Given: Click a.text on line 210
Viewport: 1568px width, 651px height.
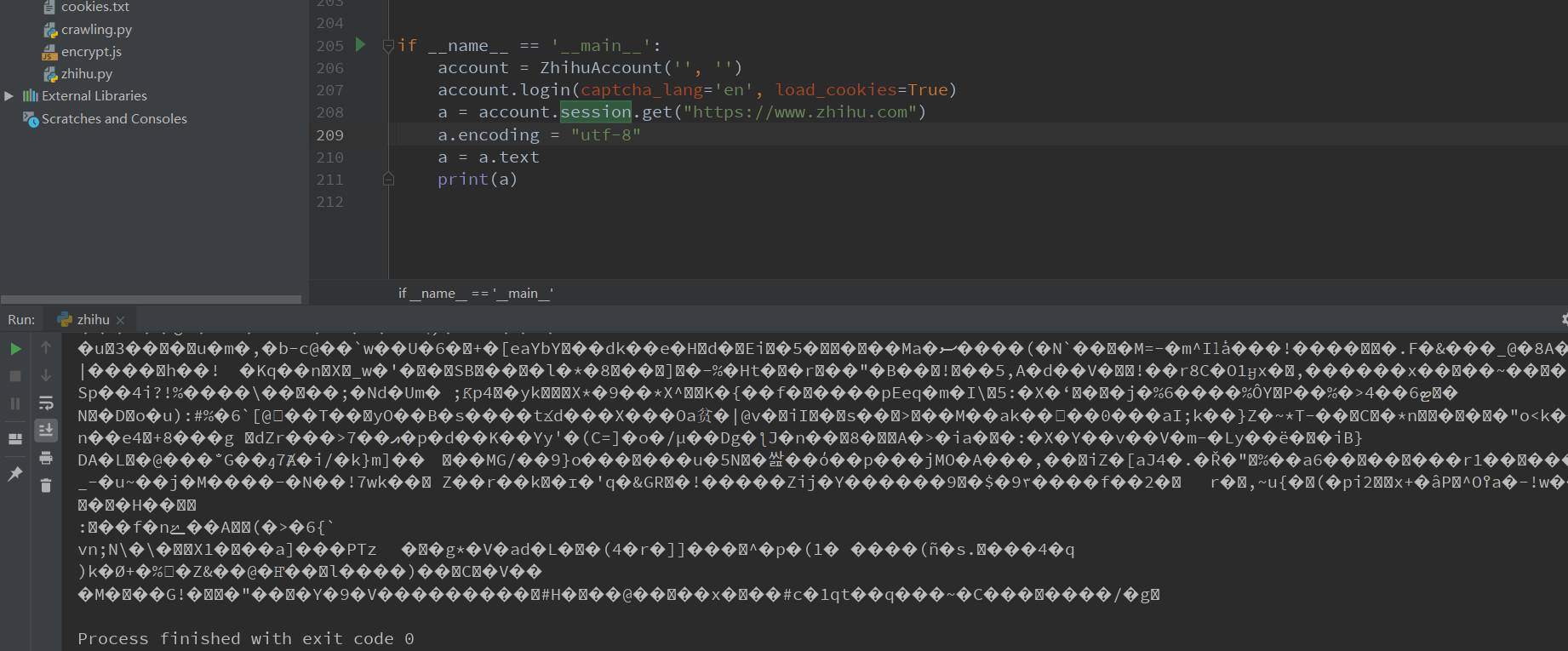Looking at the screenshot, I should pyautogui.click(x=509, y=157).
